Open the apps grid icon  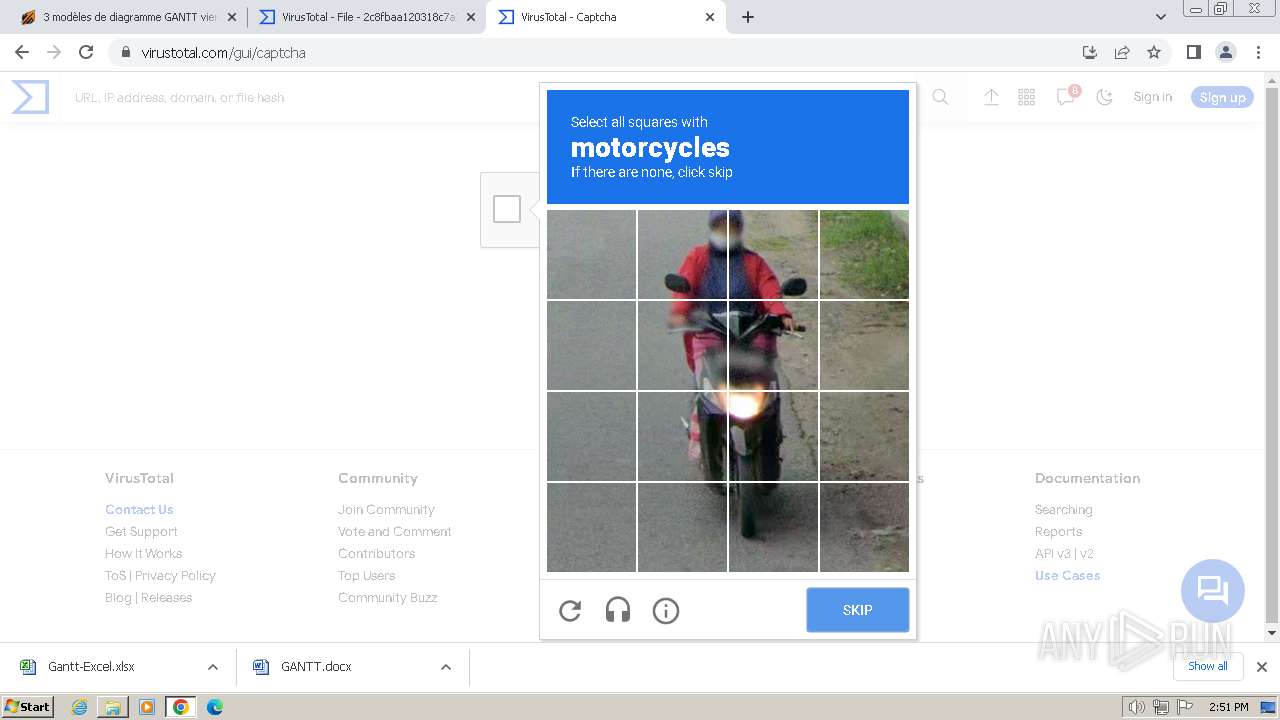pyautogui.click(x=1026, y=97)
